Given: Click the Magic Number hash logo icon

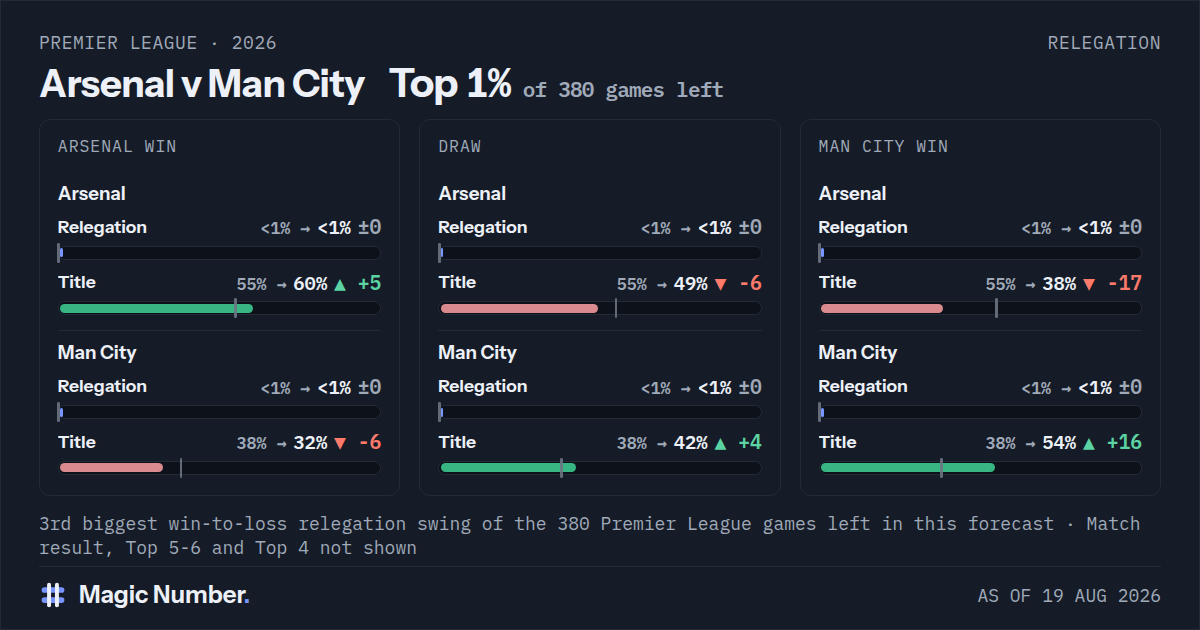Looking at the screenshot, I should (53, 595).
